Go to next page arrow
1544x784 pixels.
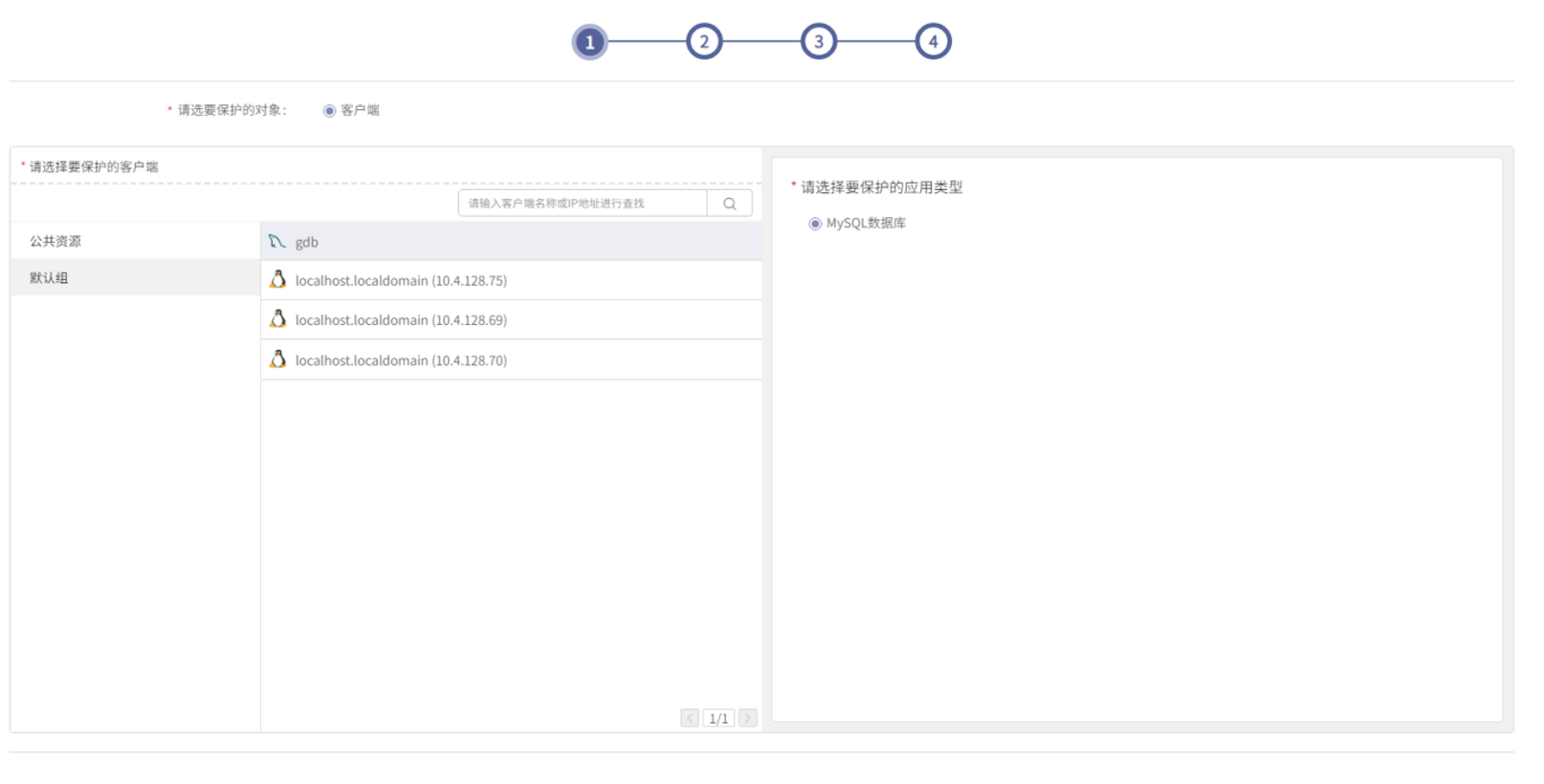(748, 718)
